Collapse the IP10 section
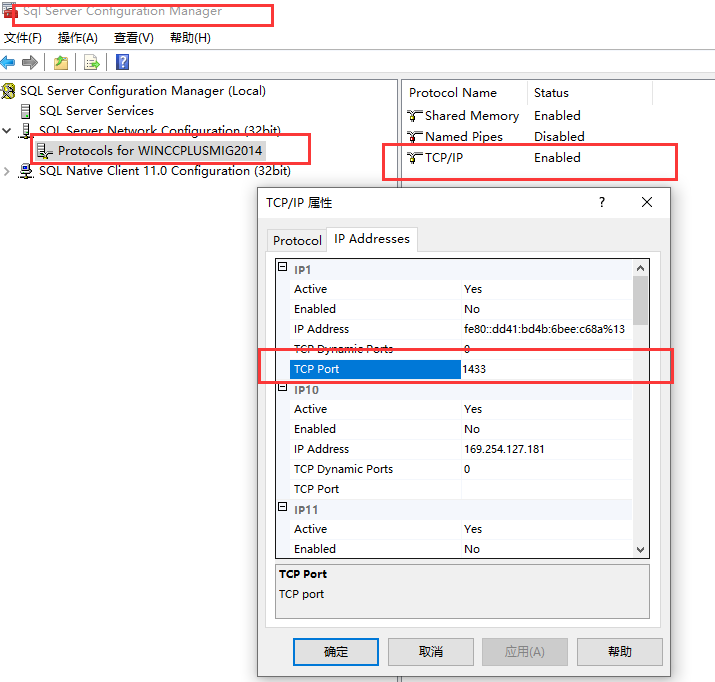This screenshot has width=715, height=682. click(283, 387)
